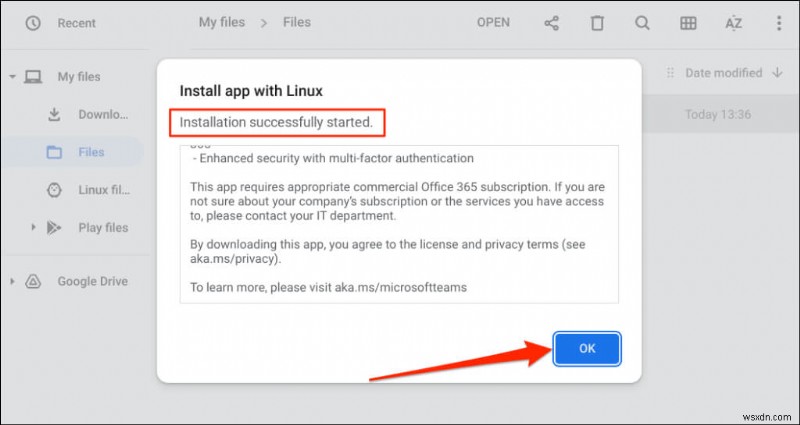Click the column drag handle near Date modified

click(x=670, y=73)
